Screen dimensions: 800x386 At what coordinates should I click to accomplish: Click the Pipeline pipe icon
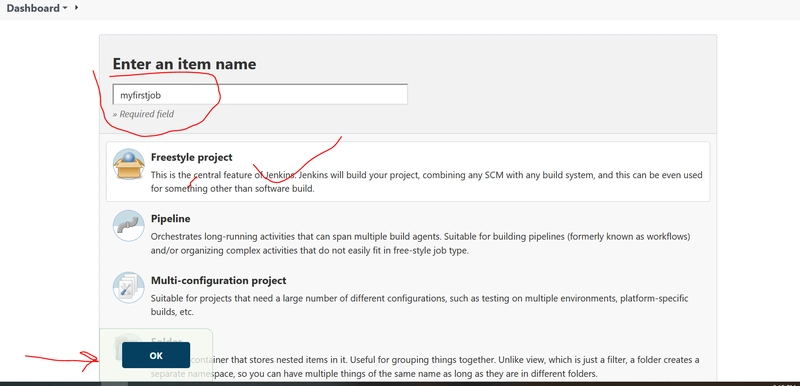(129, 225)
